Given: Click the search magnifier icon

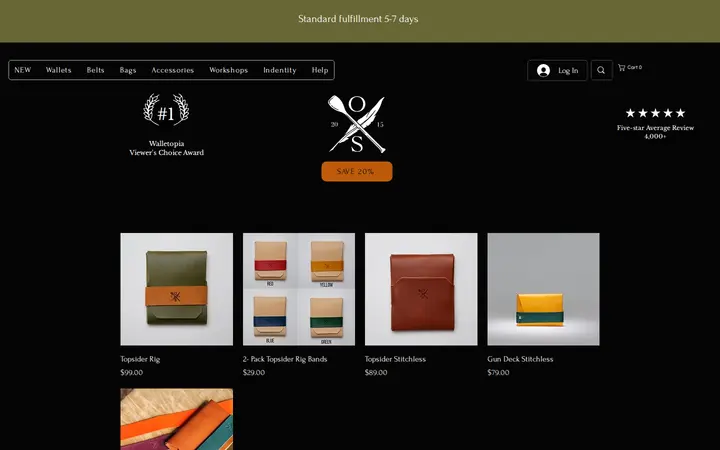Looking at the screenshot, I should pos(601,70).
